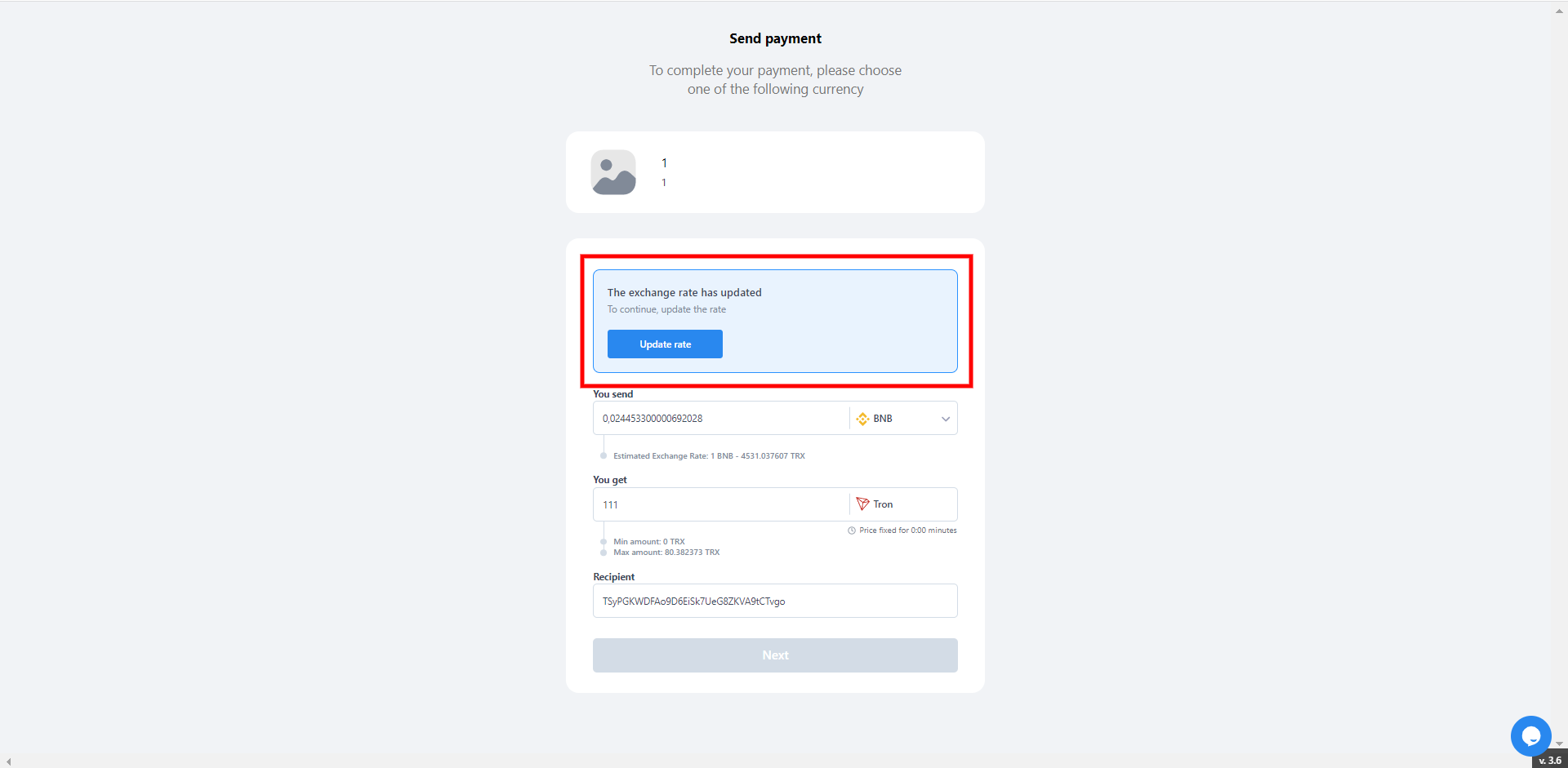Click the Tron currency name

point(883,504)
